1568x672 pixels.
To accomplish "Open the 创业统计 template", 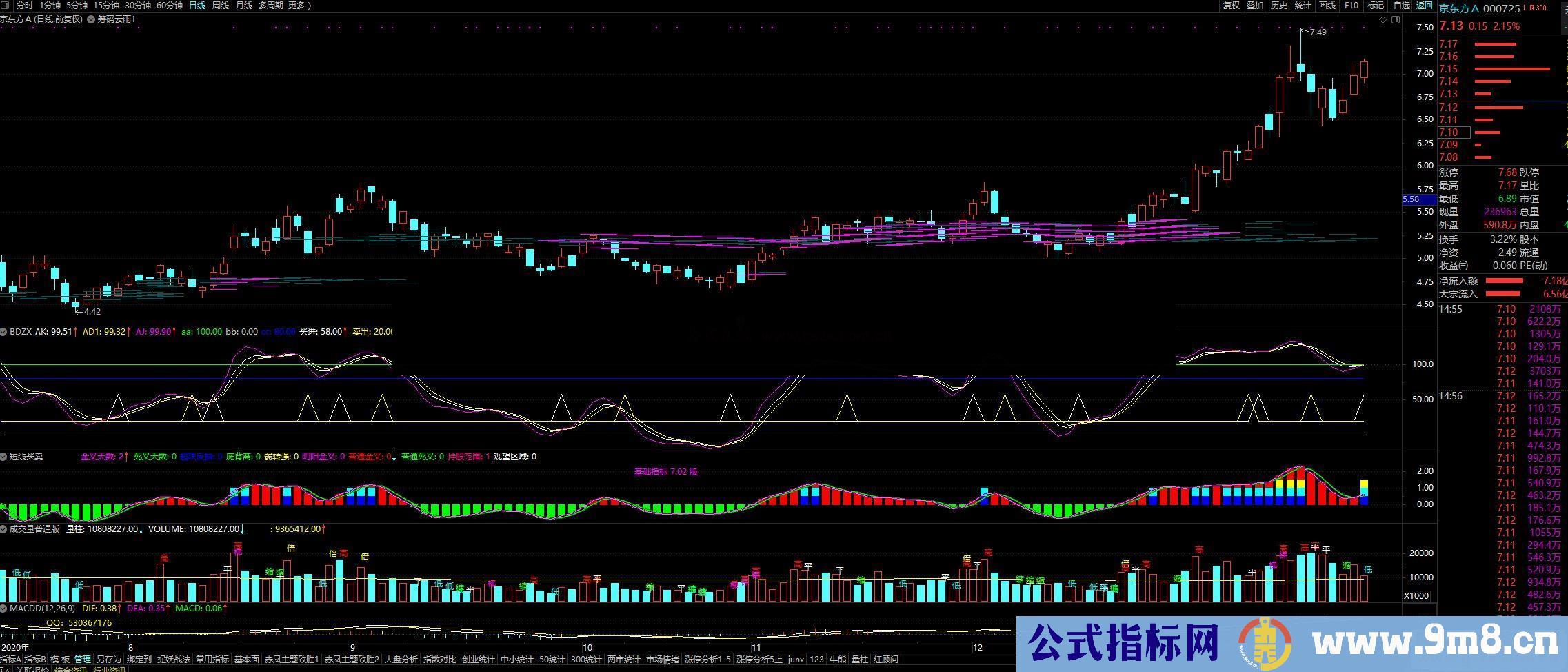I will point(479,660).
